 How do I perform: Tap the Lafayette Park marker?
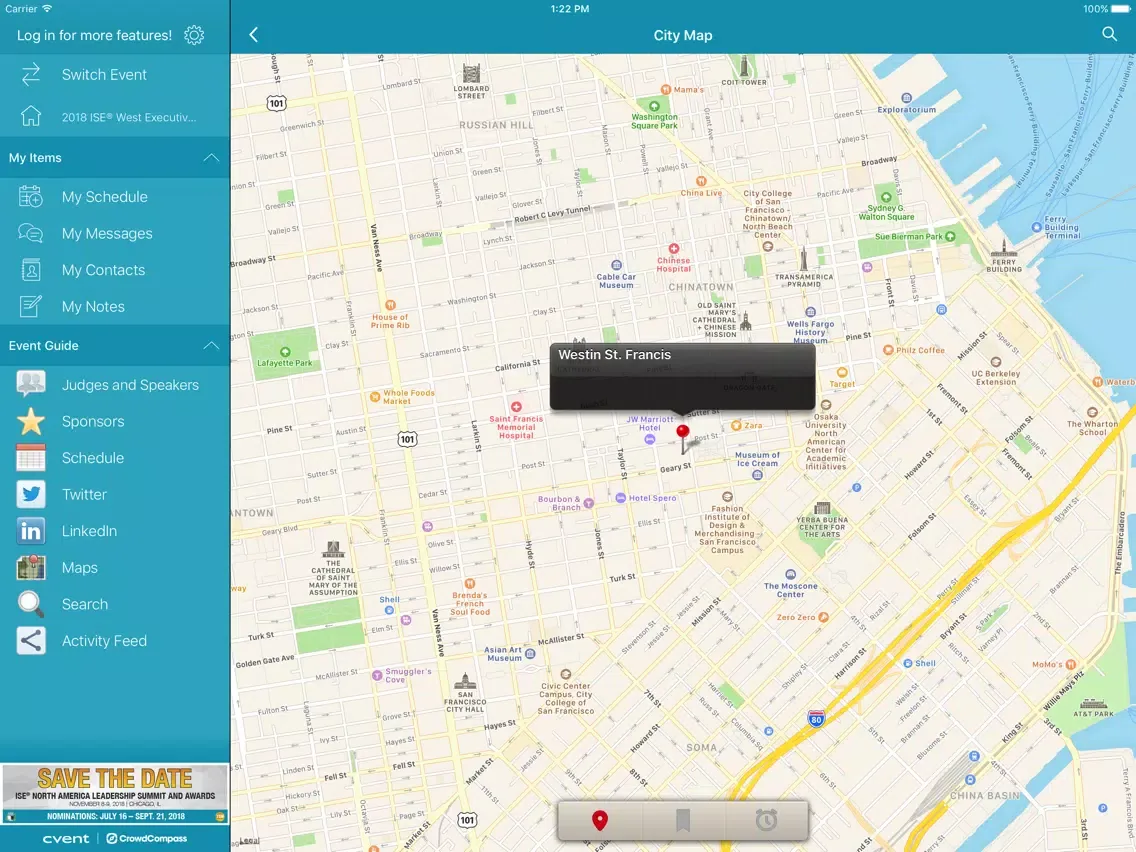pyautogui.click(x=285, y=352)
